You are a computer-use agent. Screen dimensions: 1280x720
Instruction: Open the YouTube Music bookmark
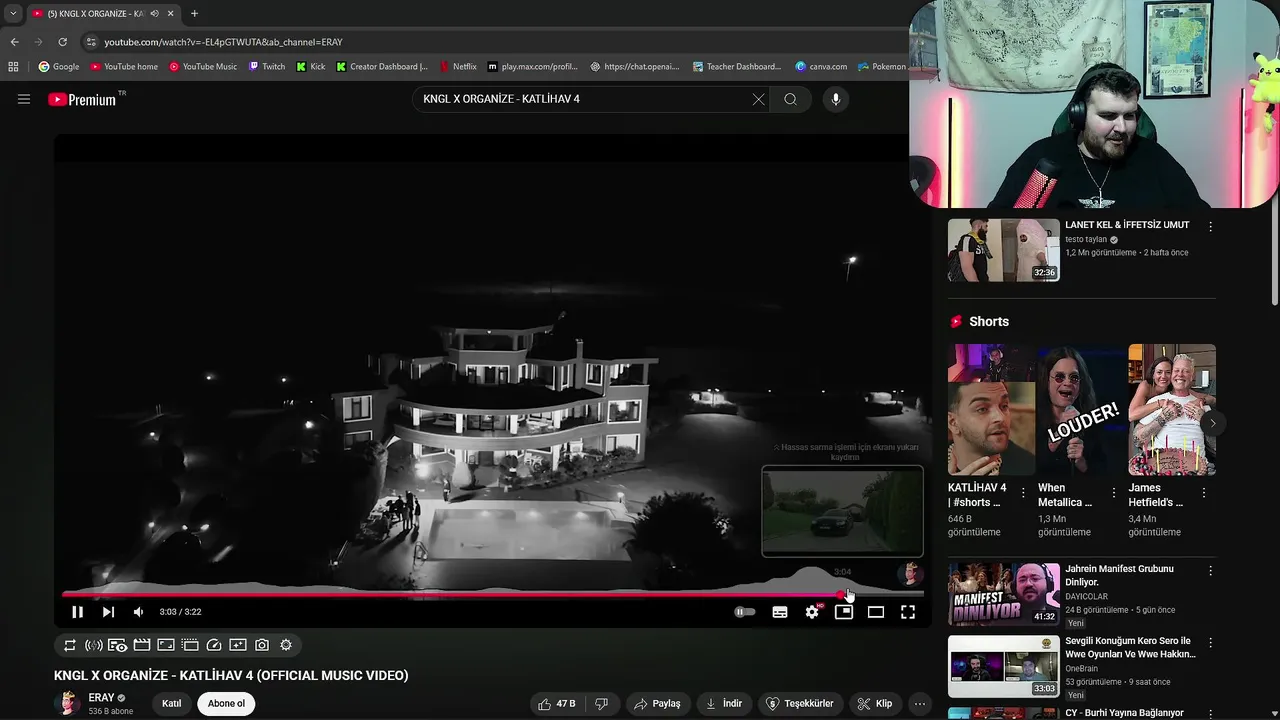tap(203, 67)
